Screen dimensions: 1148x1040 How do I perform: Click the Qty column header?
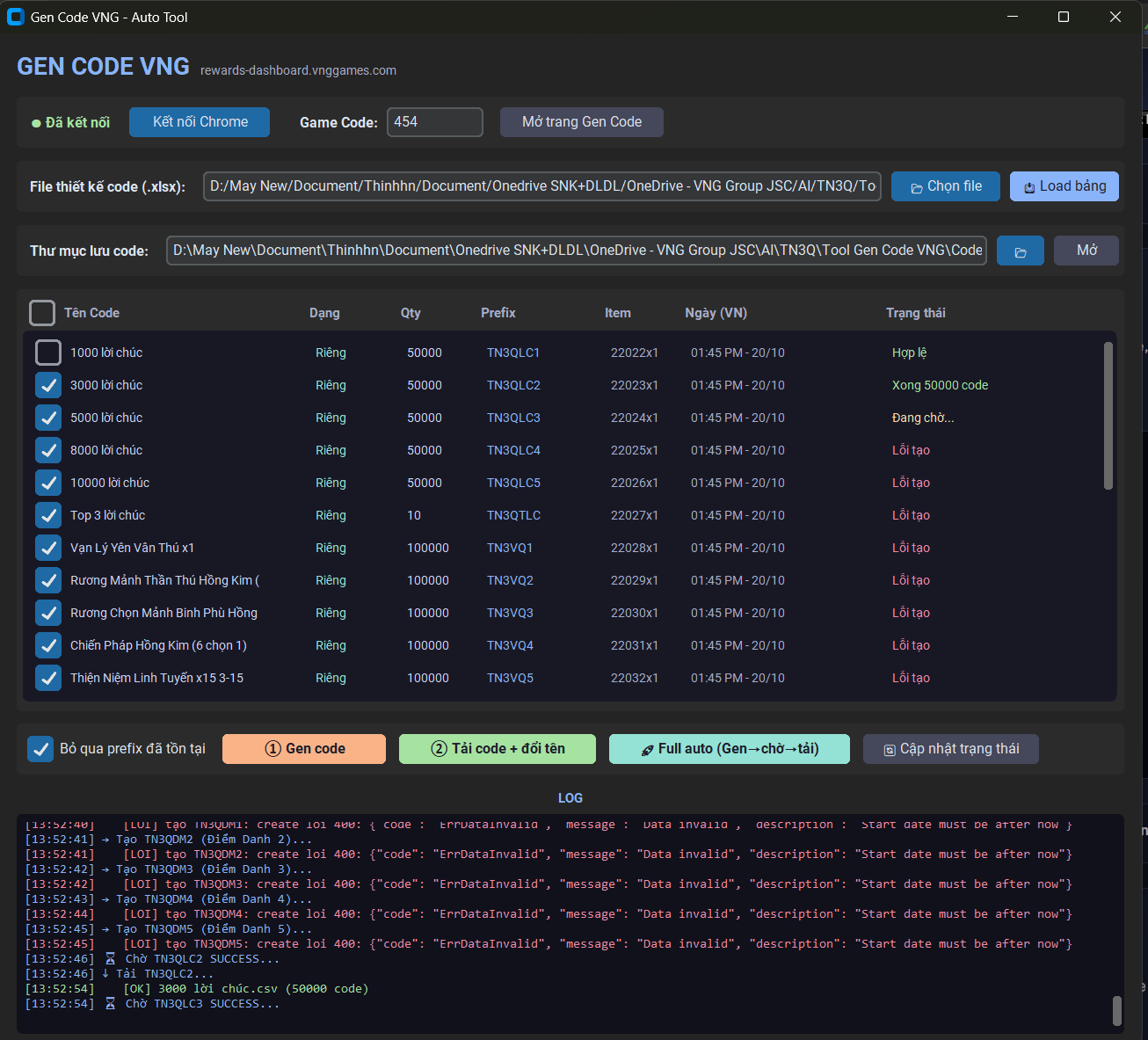tap(411, 313)
